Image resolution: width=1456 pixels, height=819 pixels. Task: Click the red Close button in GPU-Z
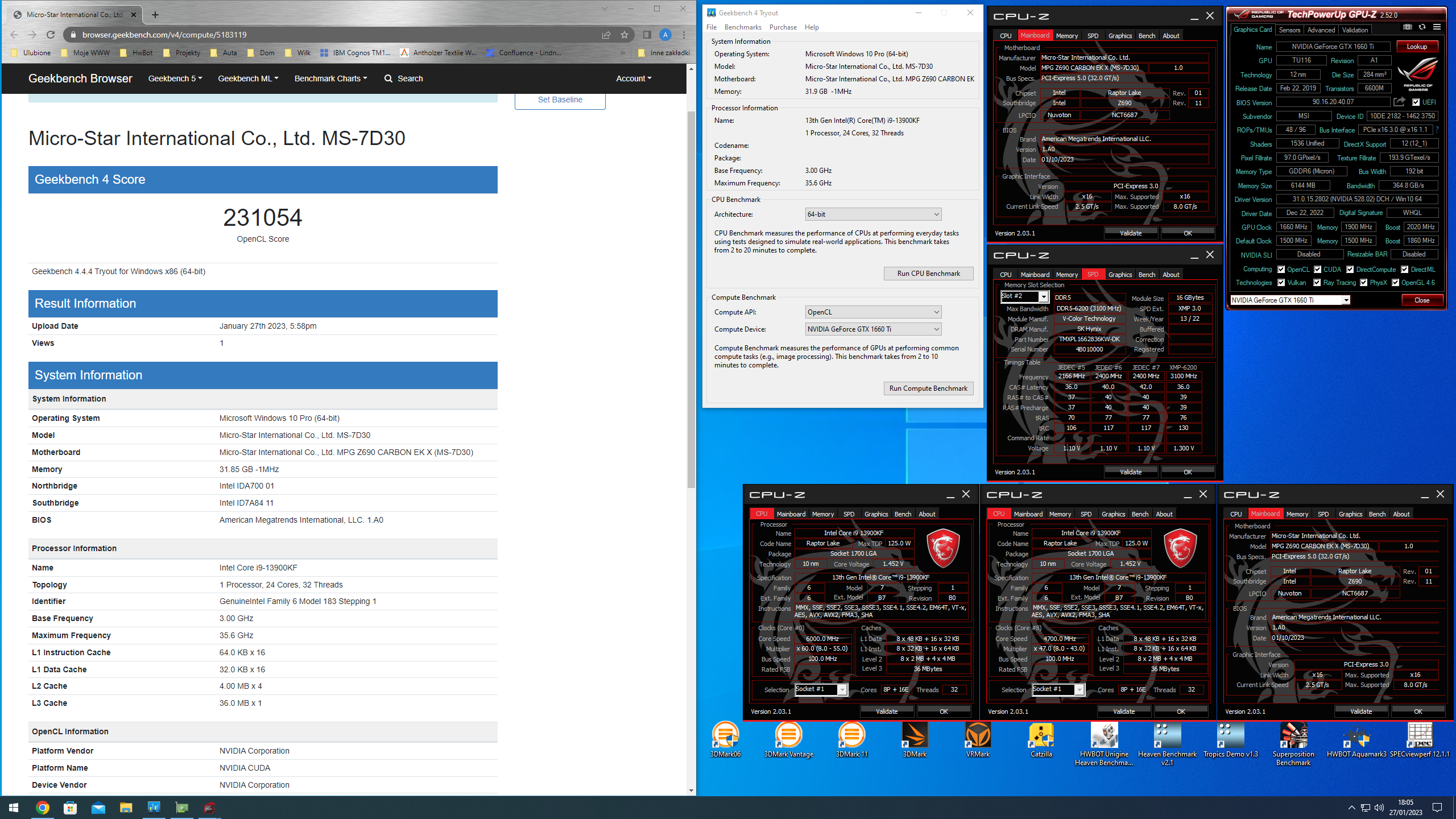coord(1422,300)
